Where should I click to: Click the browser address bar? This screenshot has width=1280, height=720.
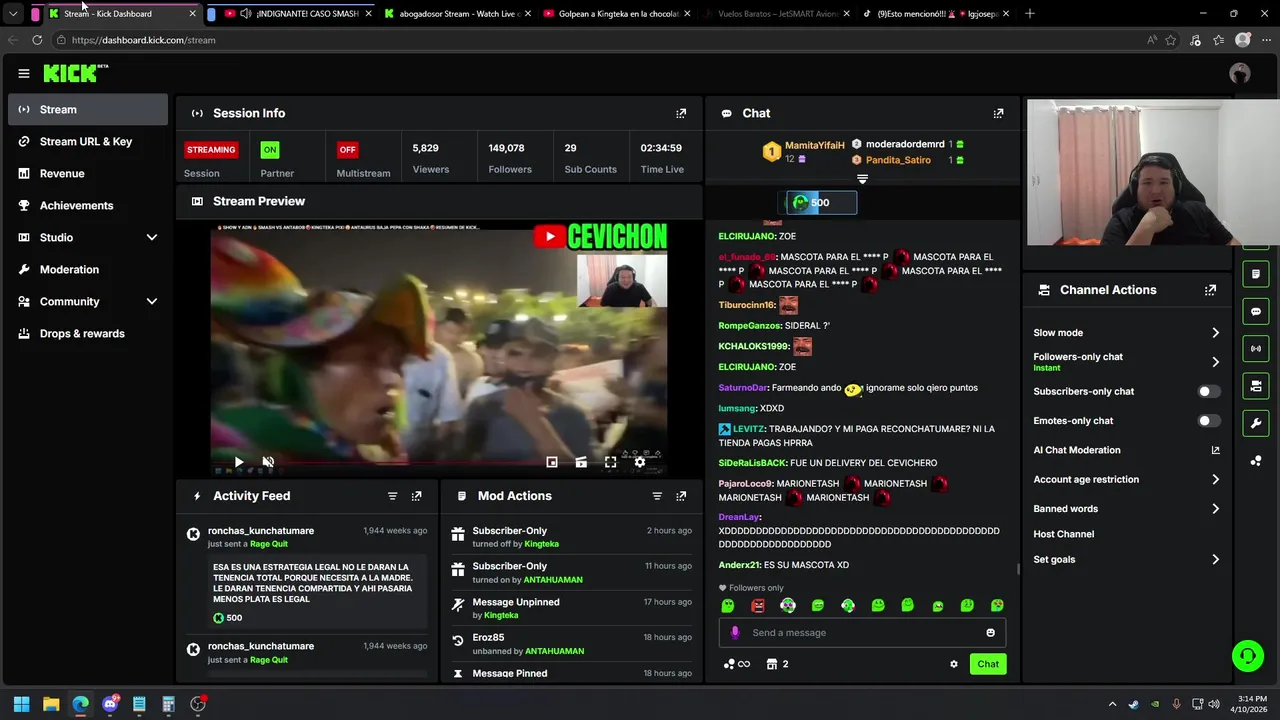point(600,40)
